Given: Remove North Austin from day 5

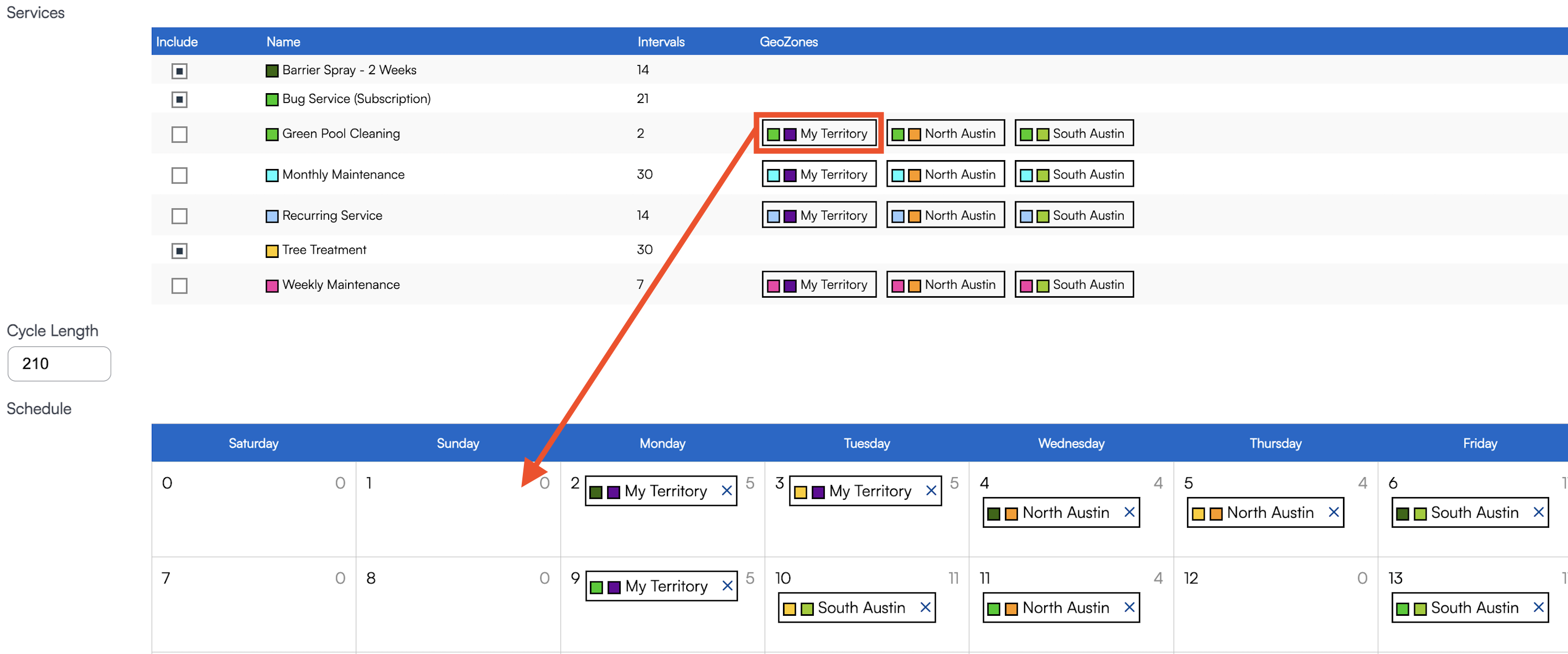Looking at the screenshot, I should point(1333,512).
